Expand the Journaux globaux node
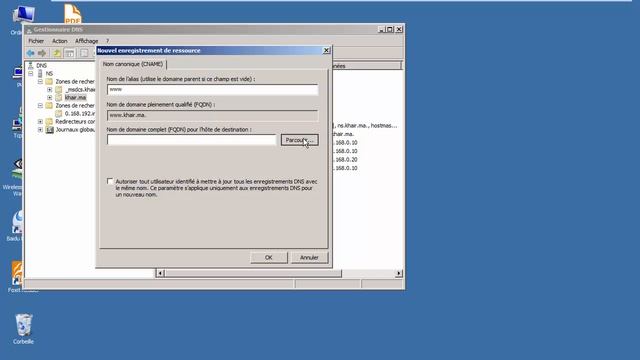The image size is (640, 360). pyautogui.click(x=40, y=130)
